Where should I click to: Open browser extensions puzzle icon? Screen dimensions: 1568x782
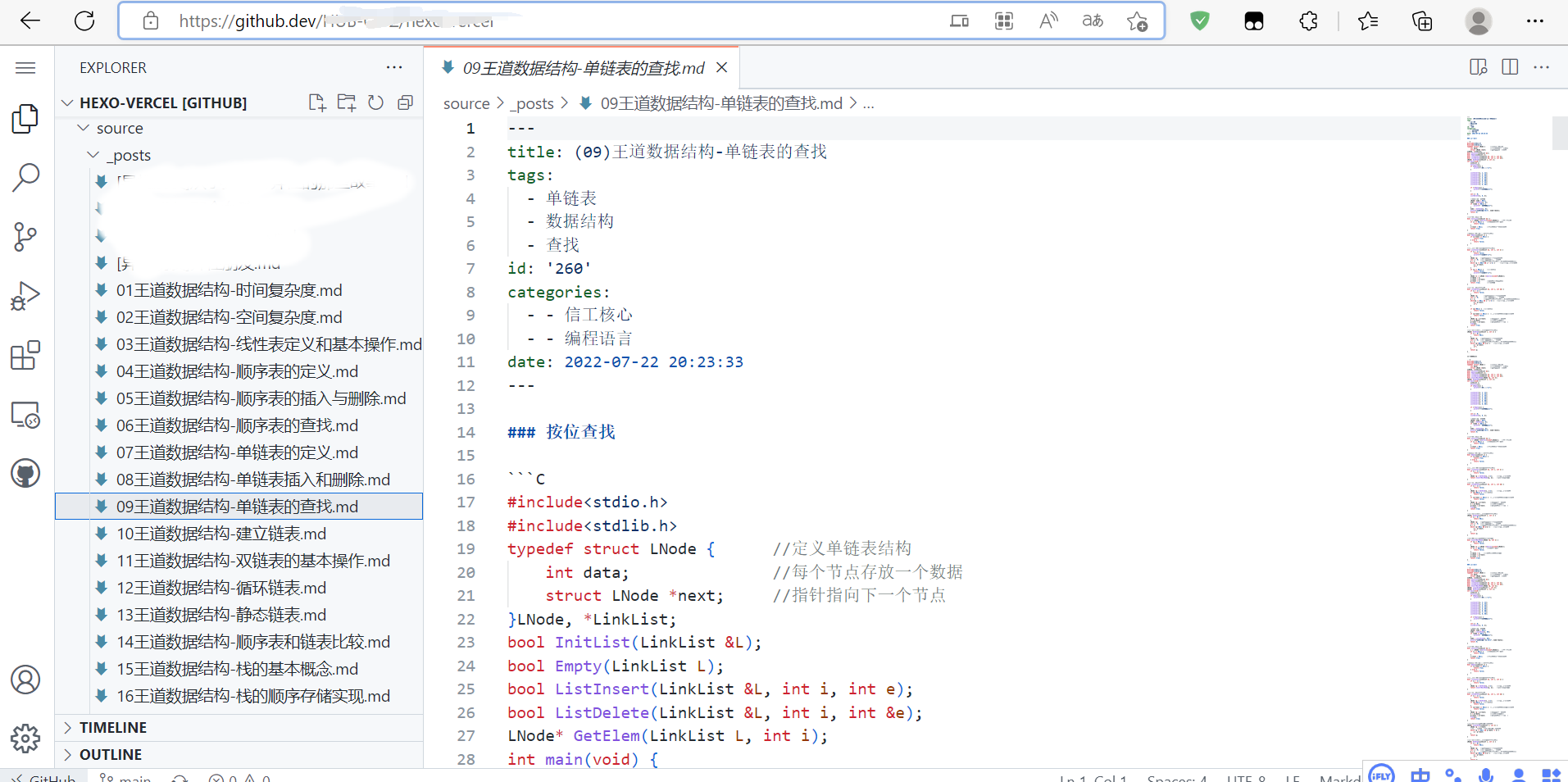coord(1309,21)
